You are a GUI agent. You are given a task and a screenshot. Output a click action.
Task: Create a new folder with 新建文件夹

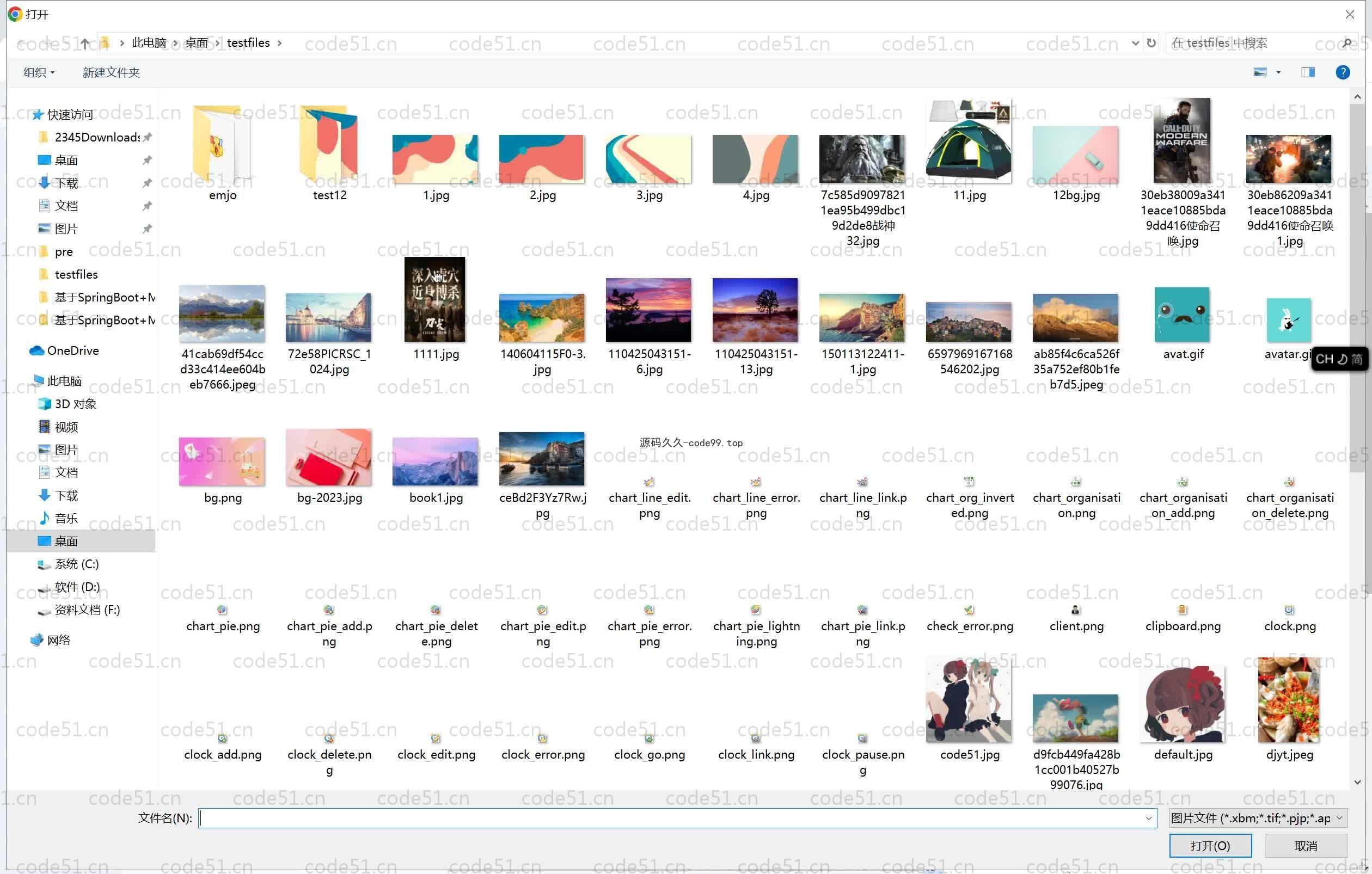tap(111, 72)
